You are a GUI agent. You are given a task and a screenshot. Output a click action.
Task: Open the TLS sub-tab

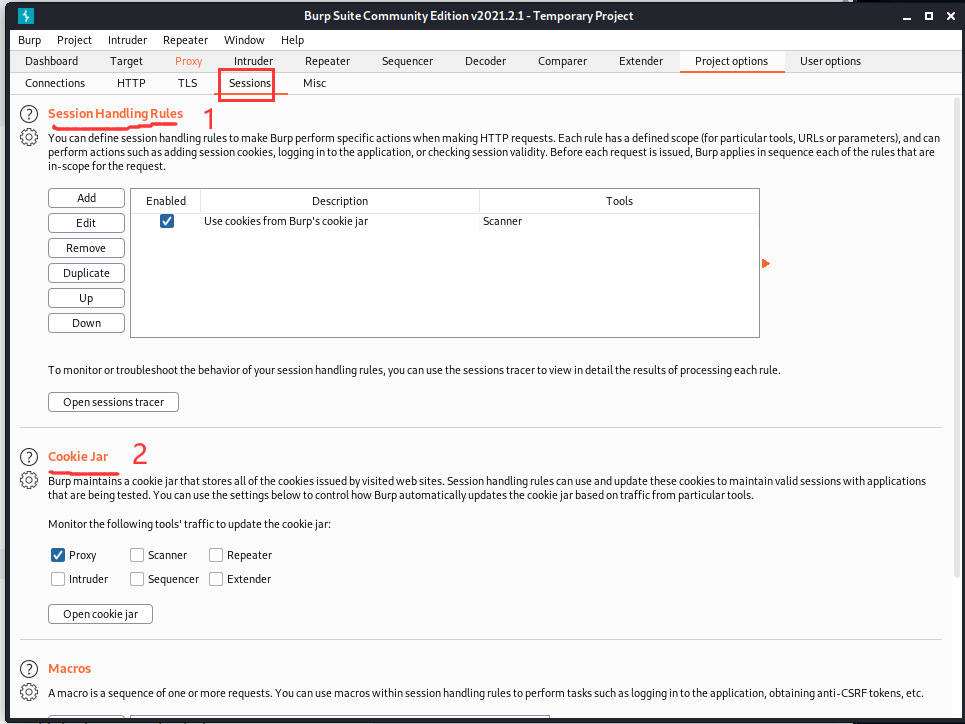click(188, 83)
